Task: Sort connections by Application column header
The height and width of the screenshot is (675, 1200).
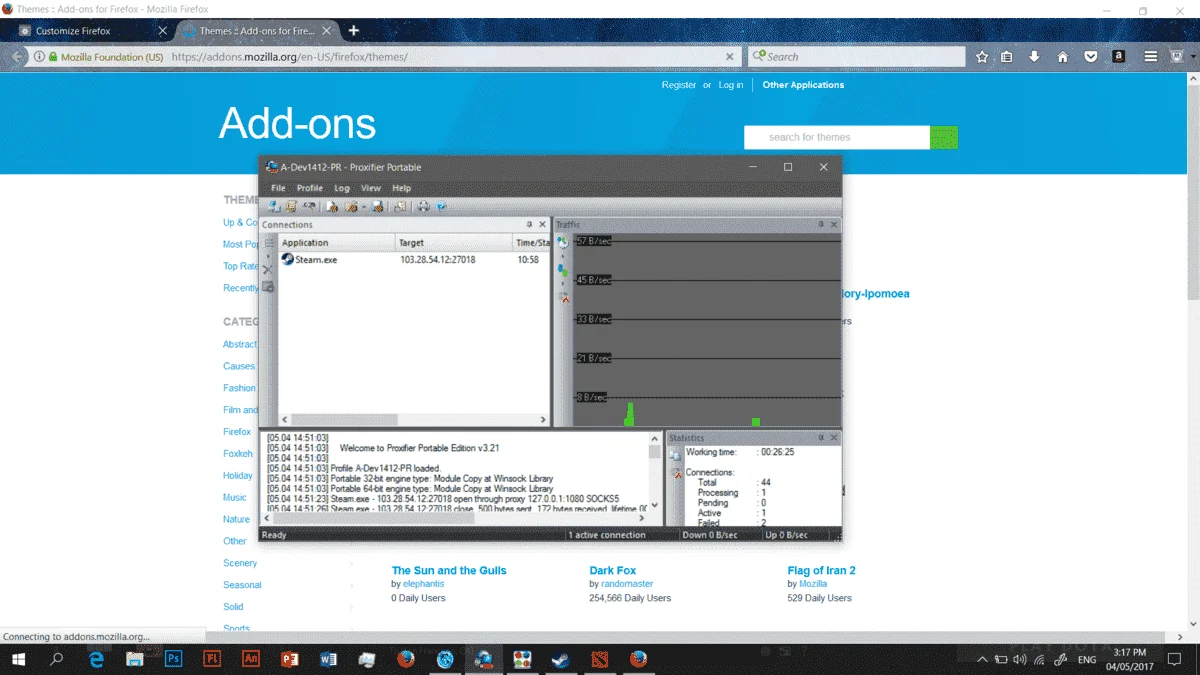Action: [336, 243]
